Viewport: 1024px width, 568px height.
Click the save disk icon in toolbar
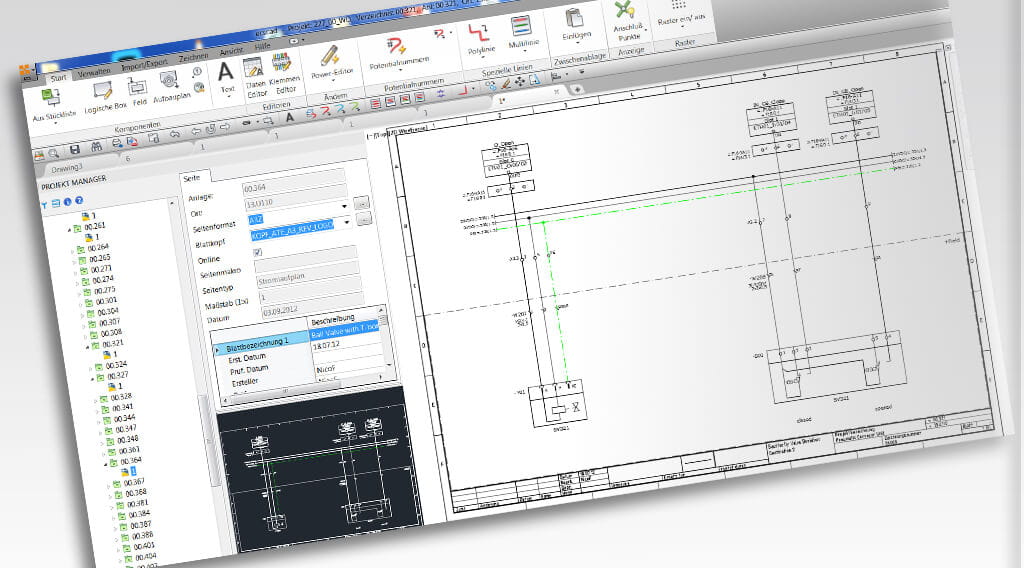click(x=74, y=150)
